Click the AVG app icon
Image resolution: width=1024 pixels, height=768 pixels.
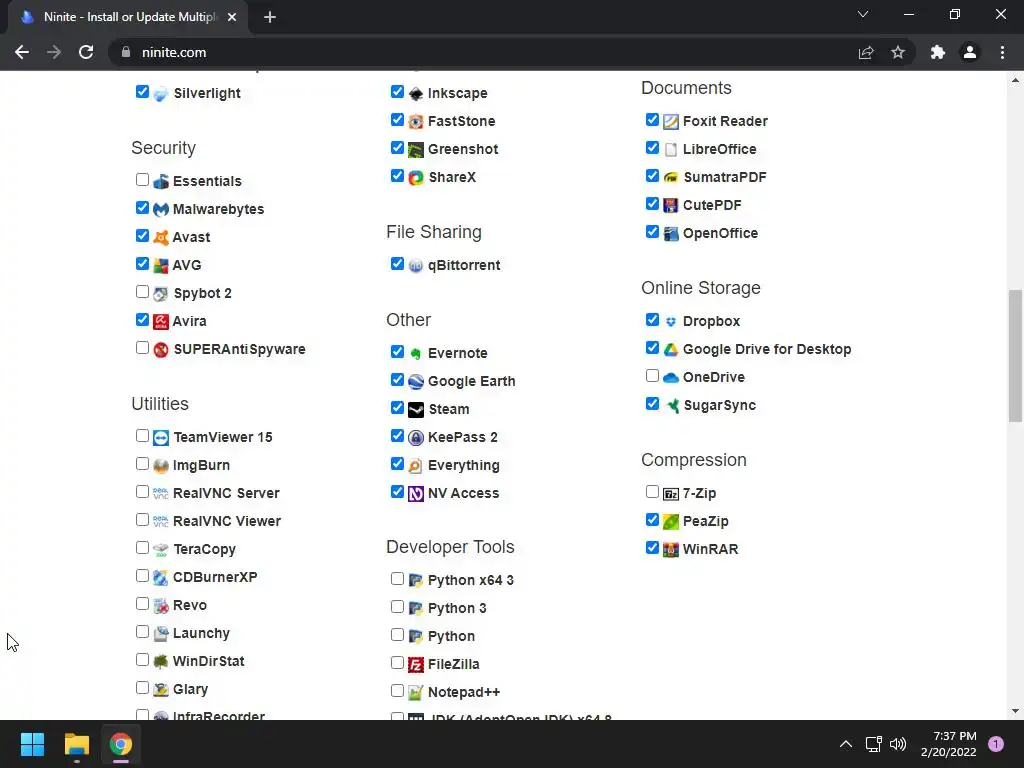click(161, 266)
